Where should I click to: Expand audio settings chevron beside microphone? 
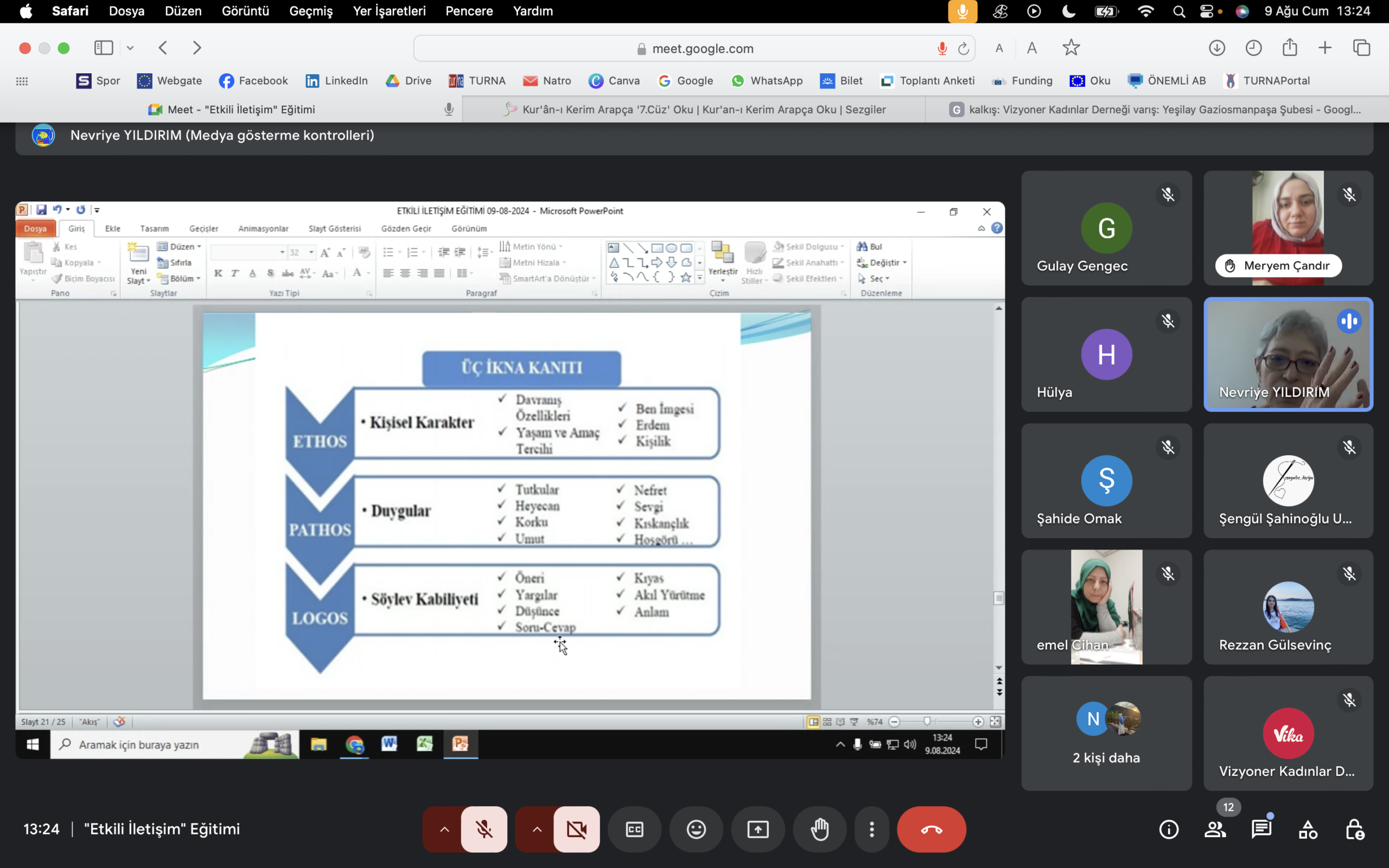click(x=444, y=829)
